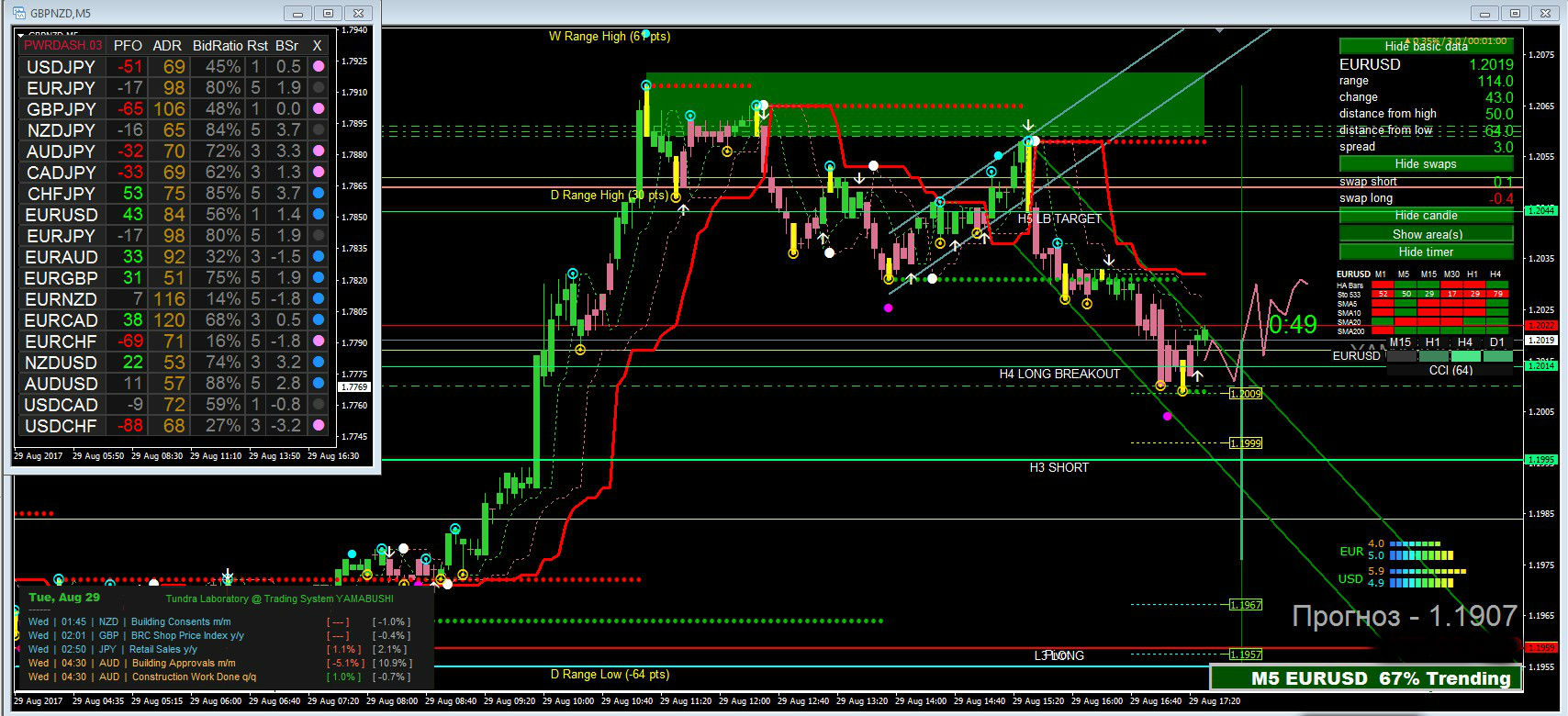Click the 0:49 candle timer
1568x716 pixels.
(x=1293, y=324)
